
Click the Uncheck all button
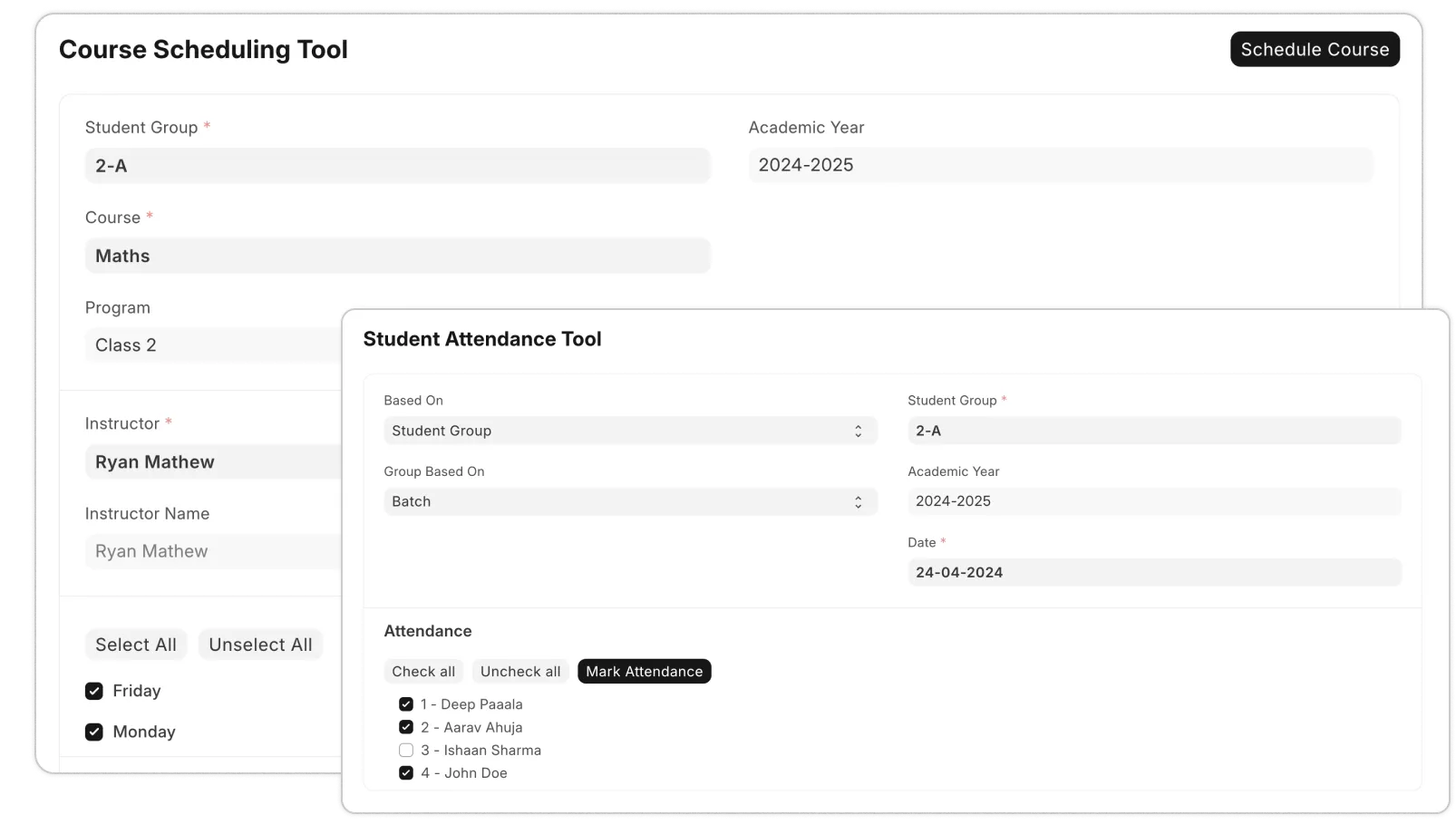[519, 671]
